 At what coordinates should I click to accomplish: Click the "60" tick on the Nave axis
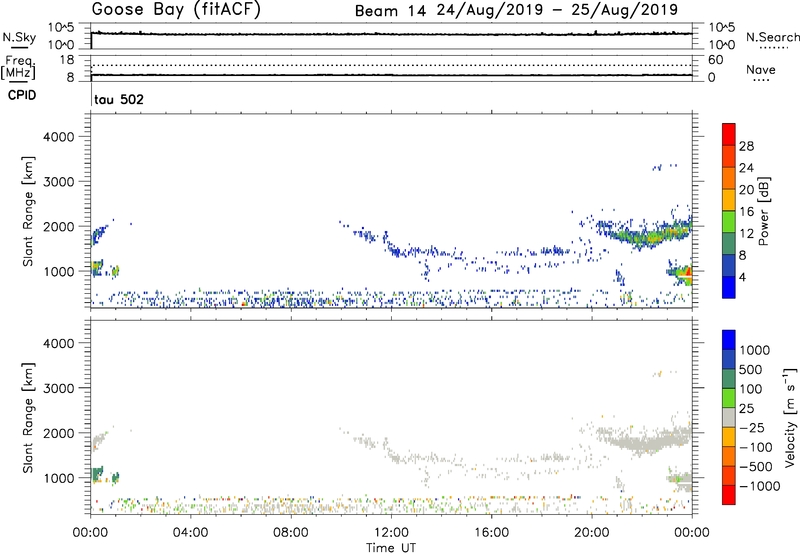[715, 60]
